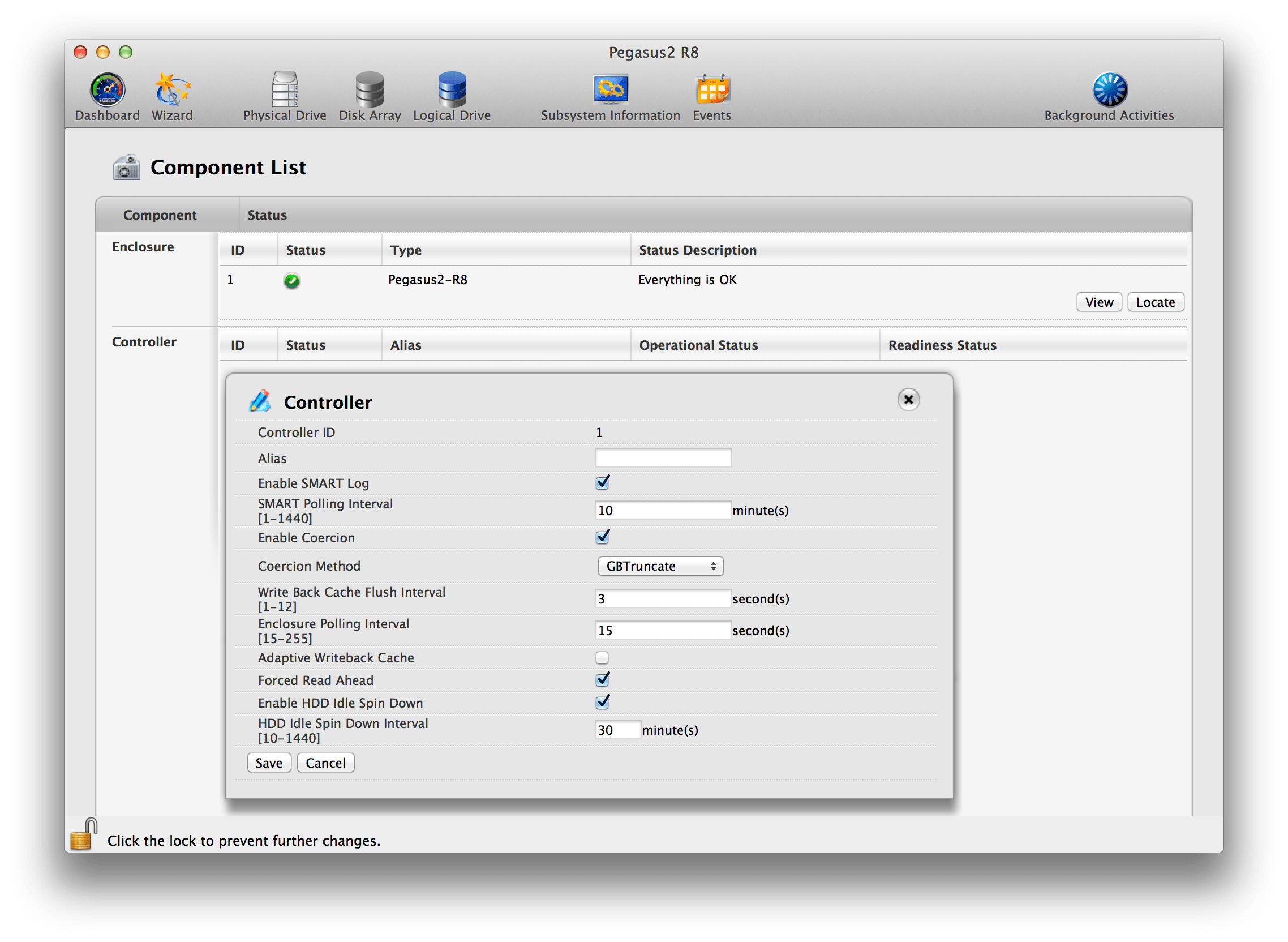Save the controller settings
Viewport: 1288px width, 942px height.
coord(268,763)
